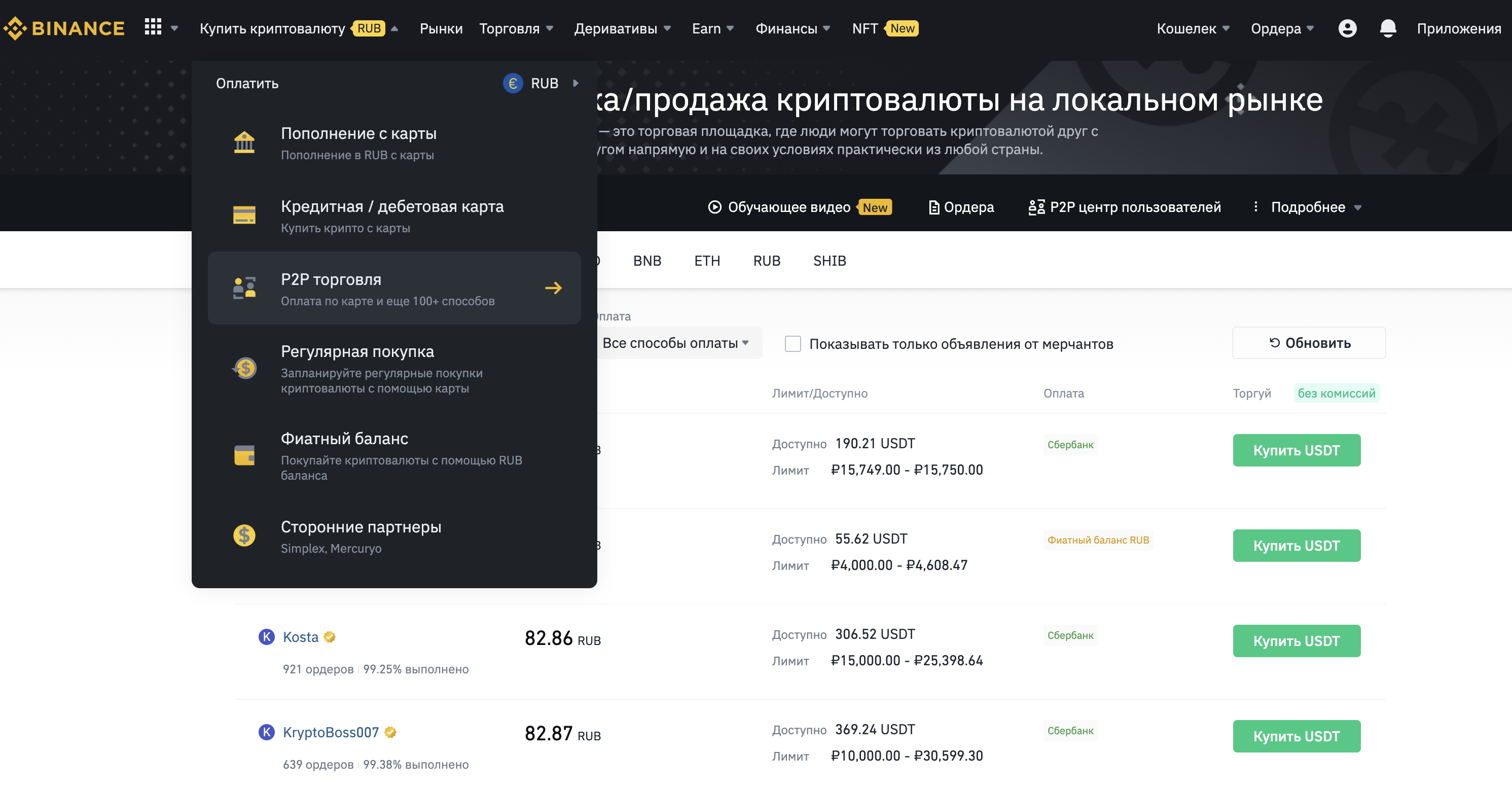The image size is (1512, 789).
Task: Click Купить USDT for Kosta offer
Action: 1296,641
